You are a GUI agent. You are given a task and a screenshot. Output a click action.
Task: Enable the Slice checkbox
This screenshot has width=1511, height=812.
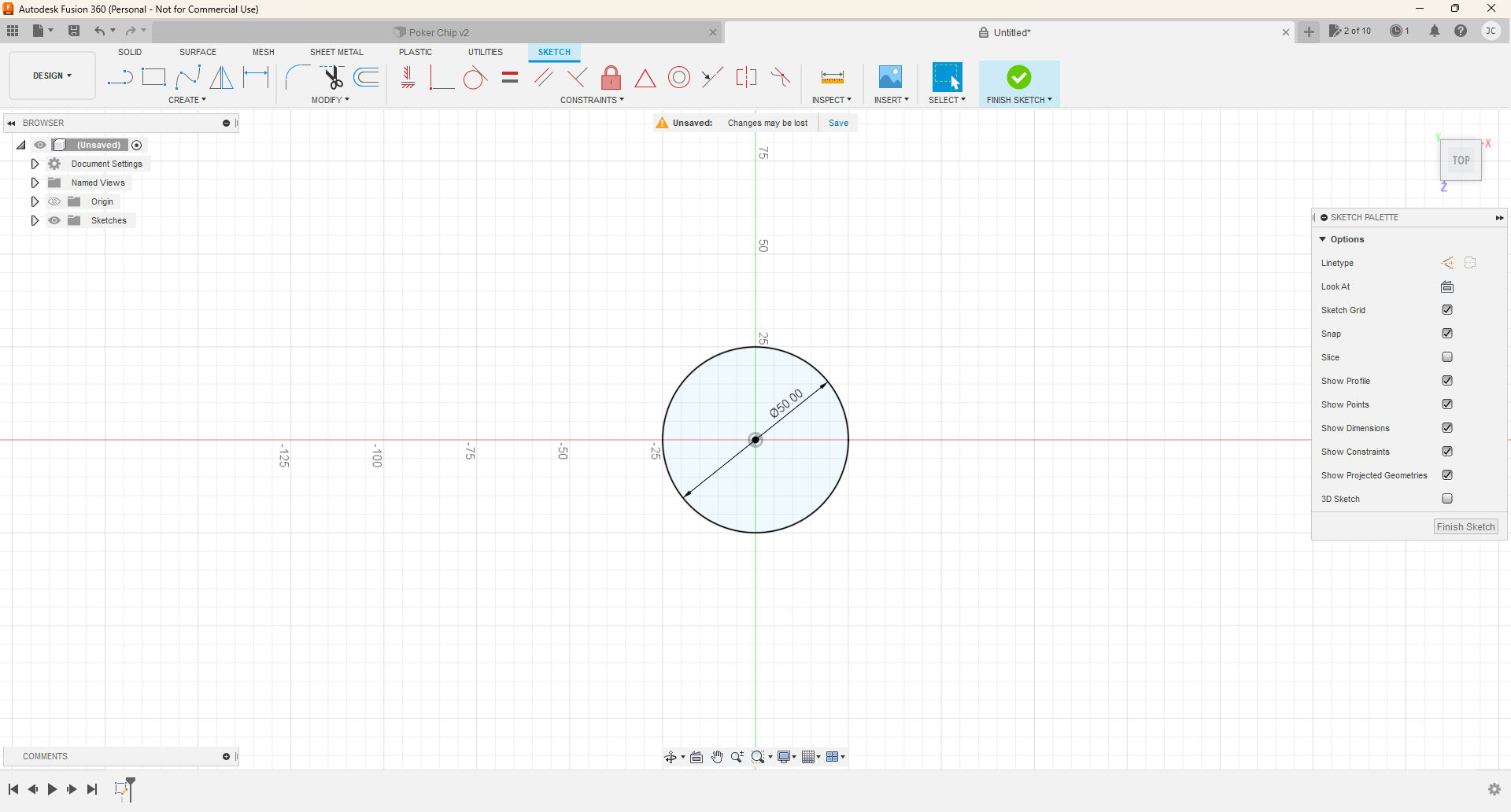(1447, 357)
